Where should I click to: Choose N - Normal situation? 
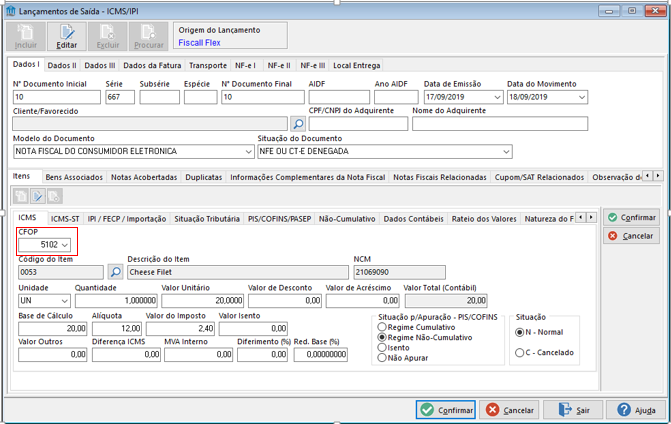520,332
